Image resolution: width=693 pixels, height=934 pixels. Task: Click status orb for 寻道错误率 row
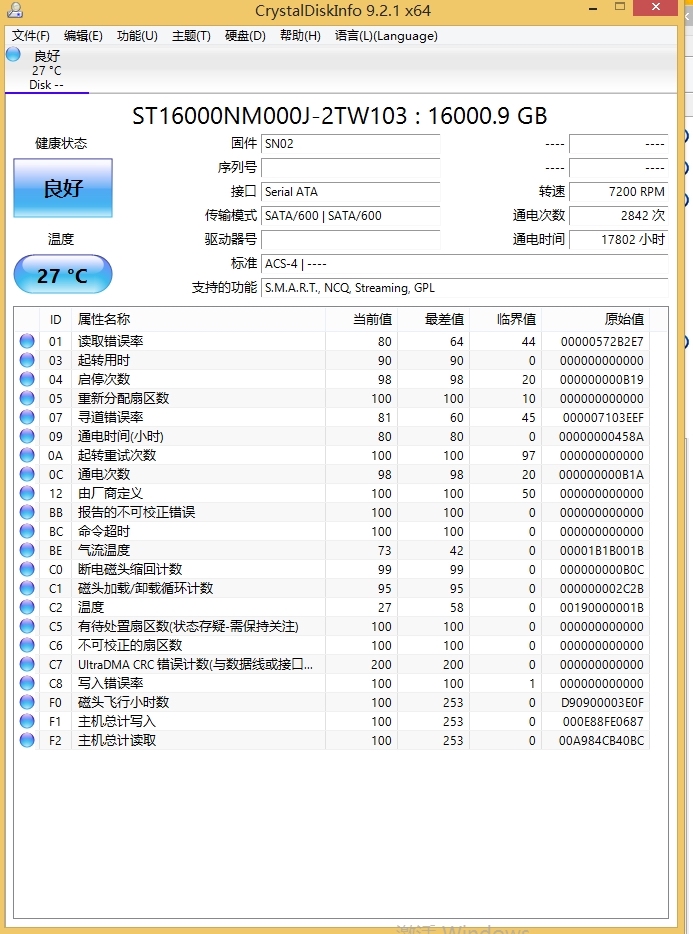[27, 417]
